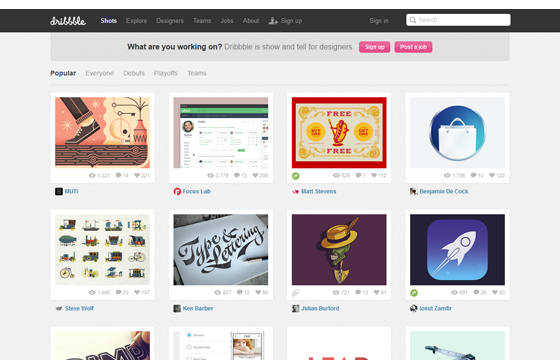Open the shopping bag icon shot thumbnail
Viewport: 560px width, 360px height.
[458, 132]
